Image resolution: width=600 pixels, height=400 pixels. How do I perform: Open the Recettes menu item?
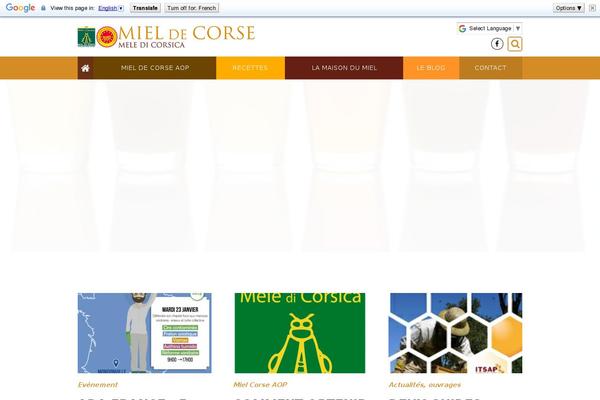250,68
